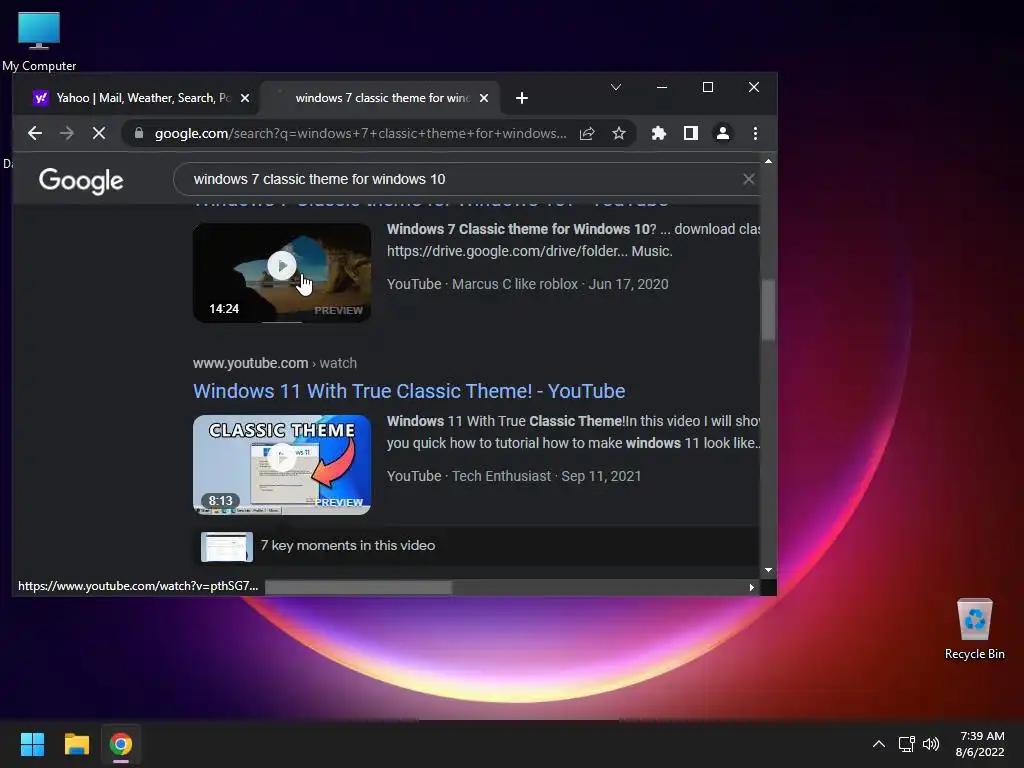Viewport: 1024px width, 768px height.
Task: Select the windows 7 classic theme tab
Action: point(380,98)
